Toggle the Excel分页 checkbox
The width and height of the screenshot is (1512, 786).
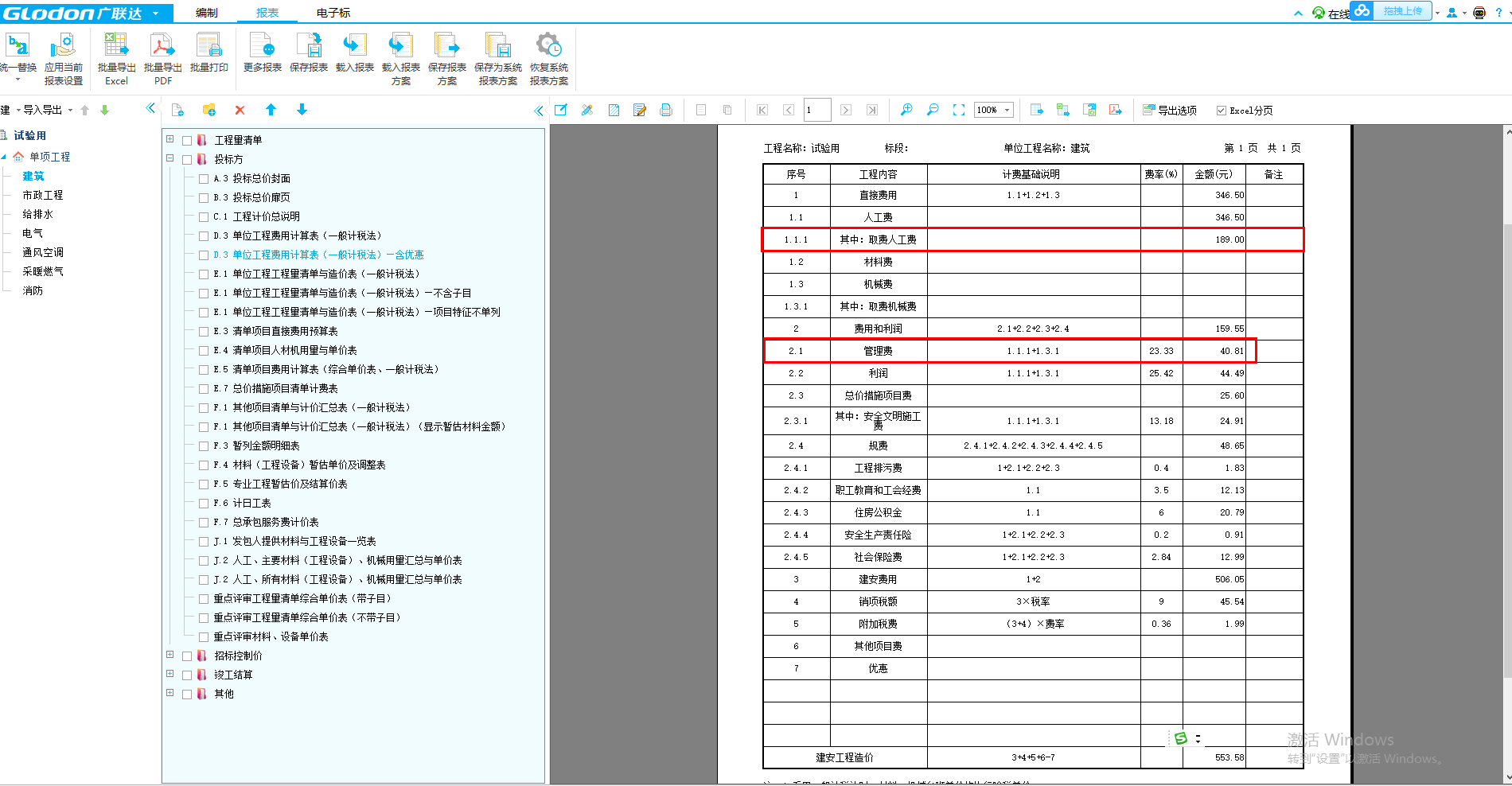1221,111
